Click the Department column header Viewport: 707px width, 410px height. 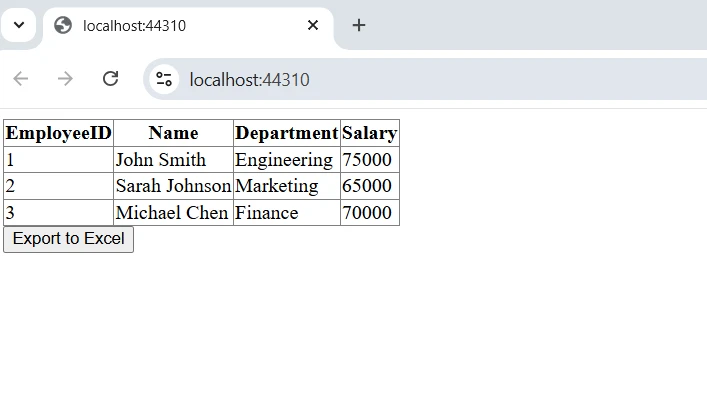(x=286, y=133)
